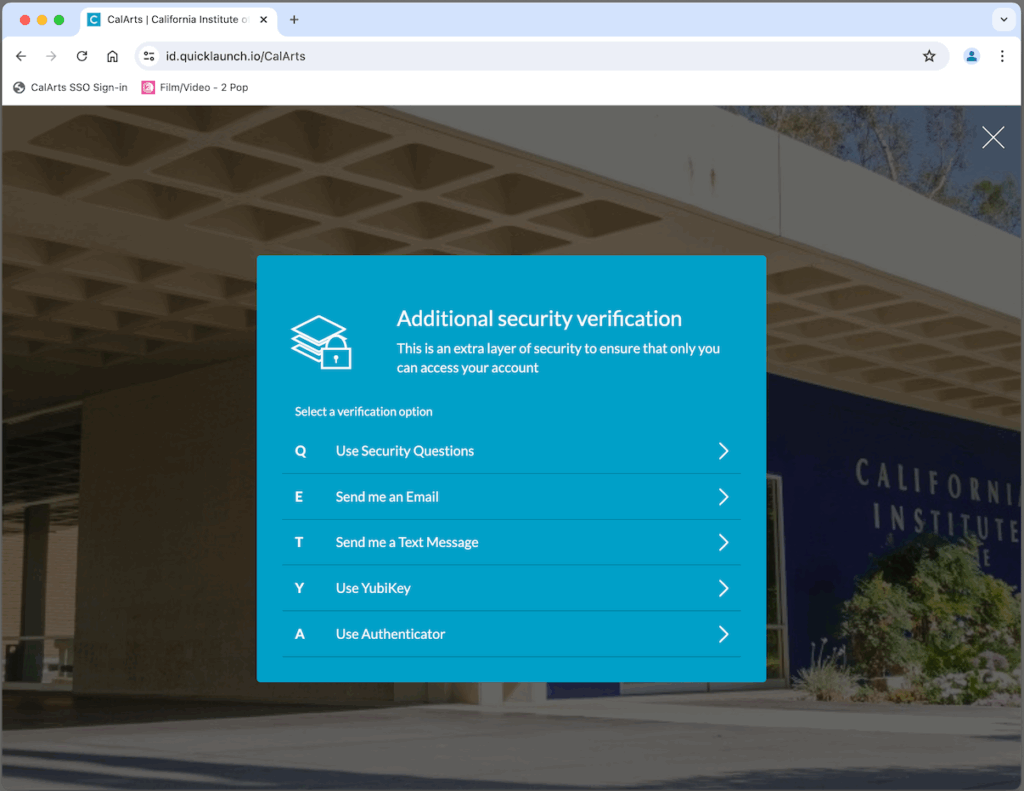Open a new browser tab
The image size is (1024, 791).
click(294, 20)
